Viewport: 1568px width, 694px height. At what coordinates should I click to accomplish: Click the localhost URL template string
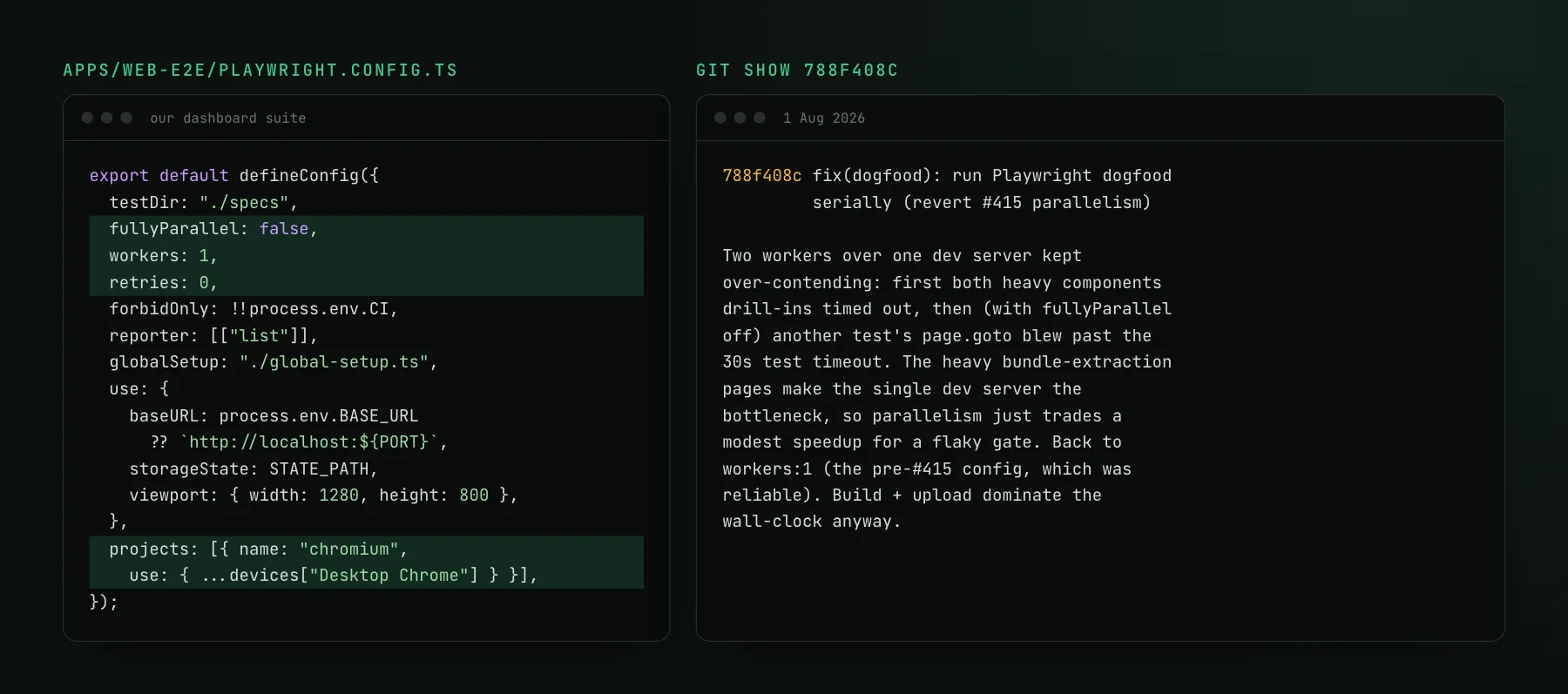309,442
